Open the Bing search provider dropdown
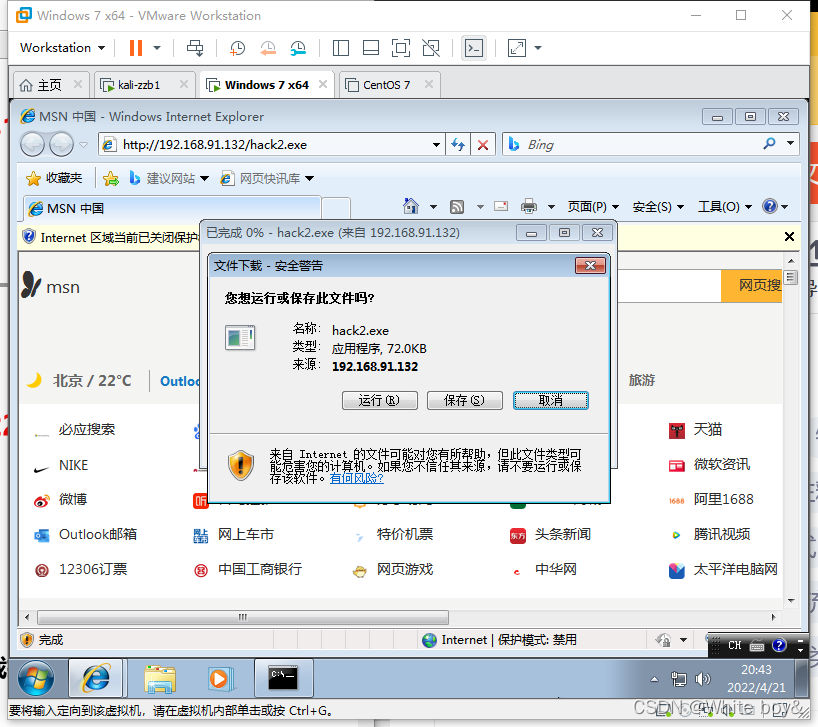The image size is (818, 727). point(790,143)
